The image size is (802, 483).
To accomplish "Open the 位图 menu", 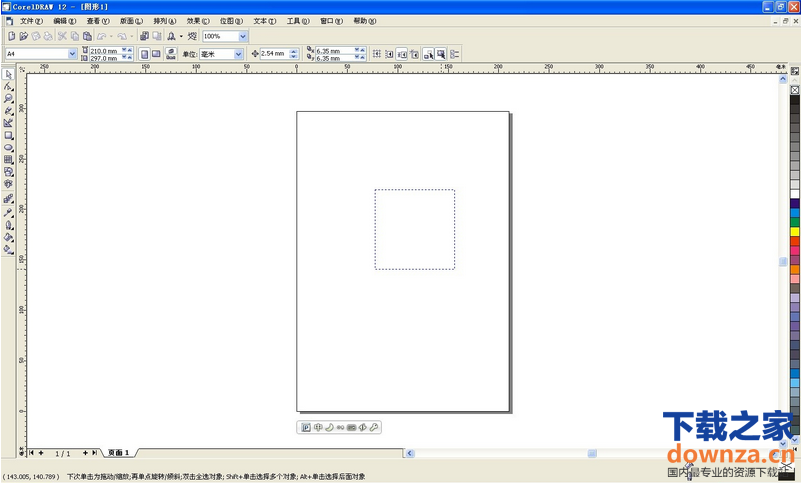I will 231,21.
